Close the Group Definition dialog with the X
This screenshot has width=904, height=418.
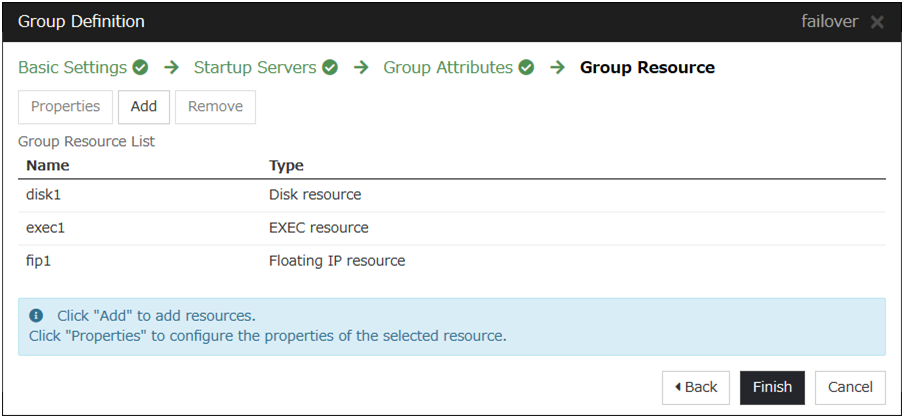point(877,22)
